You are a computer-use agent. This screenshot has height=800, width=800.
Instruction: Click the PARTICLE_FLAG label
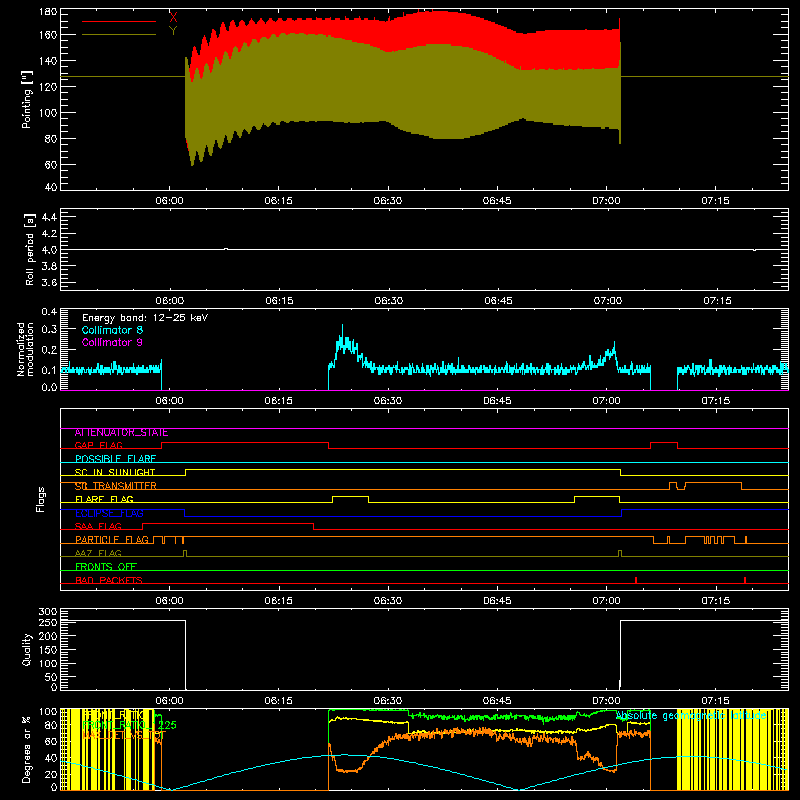[112, 540]
